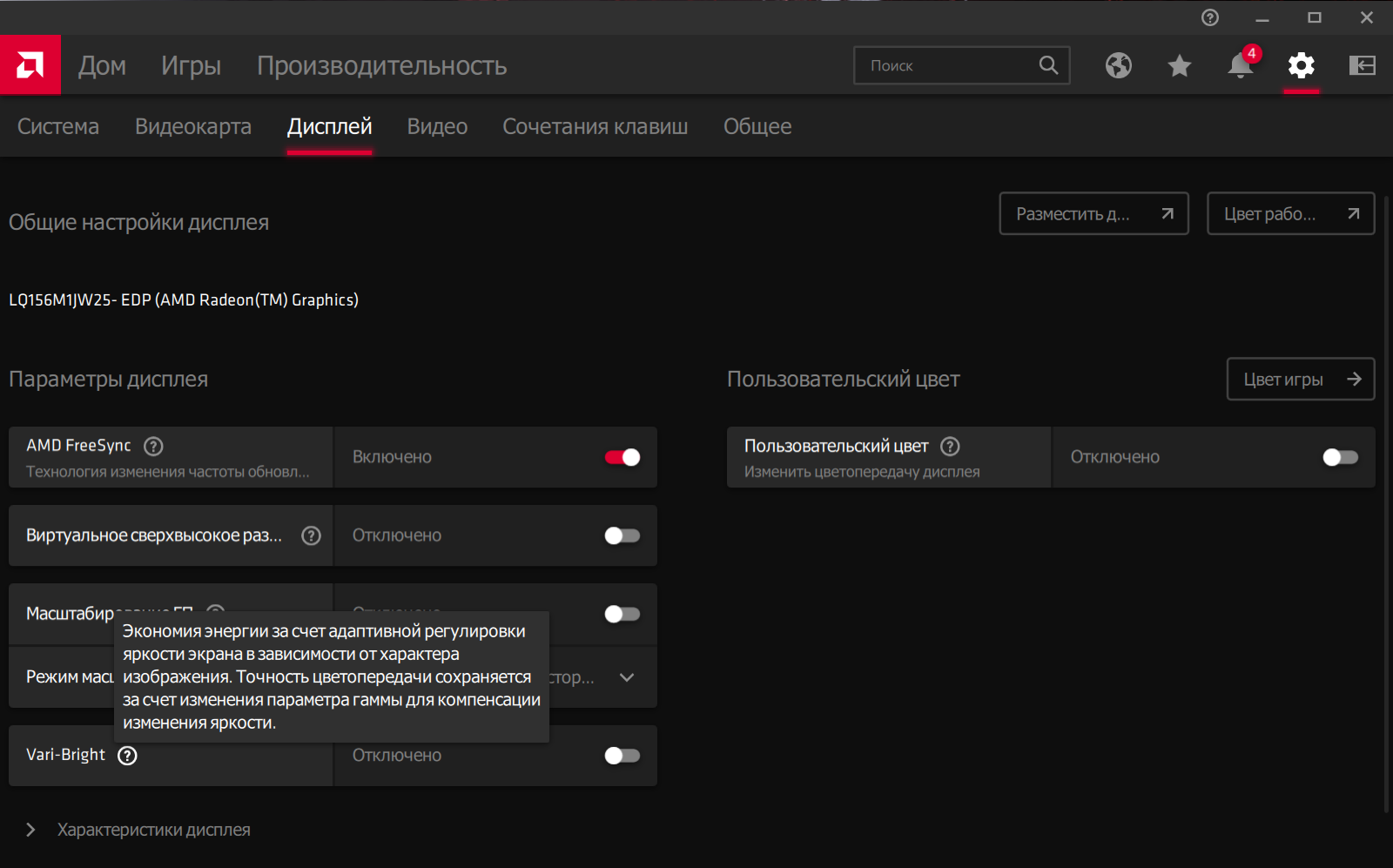
Task: Click the search magnifier icon
Action: coord(1049,65)
